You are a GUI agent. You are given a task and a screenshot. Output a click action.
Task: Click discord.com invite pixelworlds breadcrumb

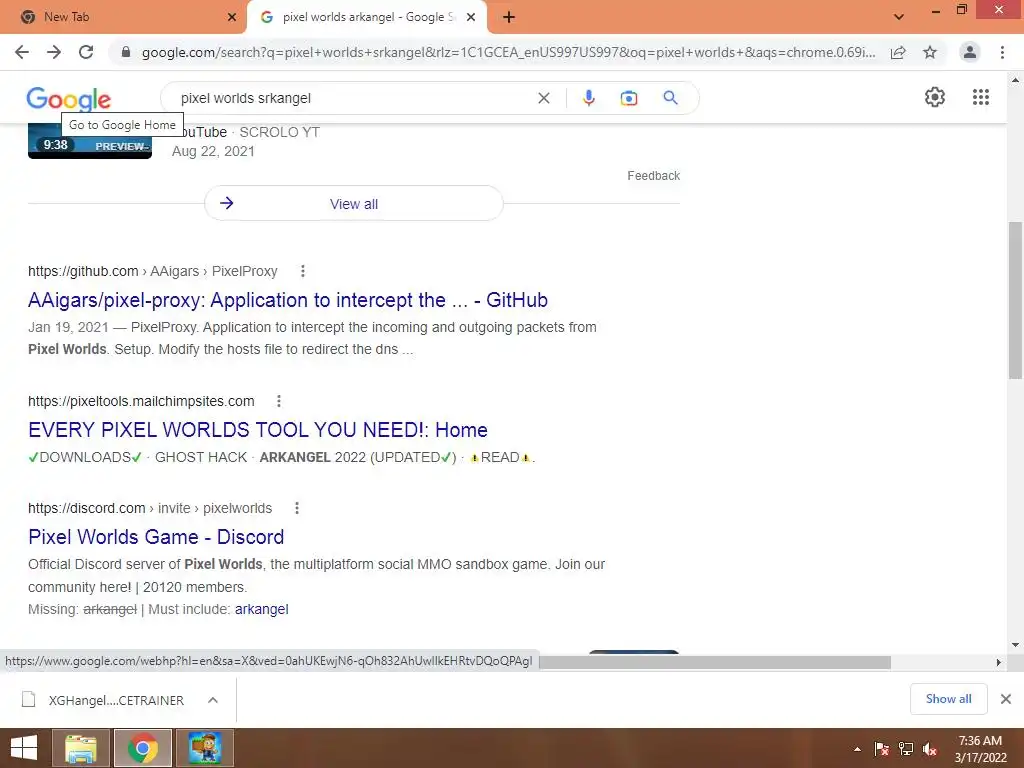150,508
